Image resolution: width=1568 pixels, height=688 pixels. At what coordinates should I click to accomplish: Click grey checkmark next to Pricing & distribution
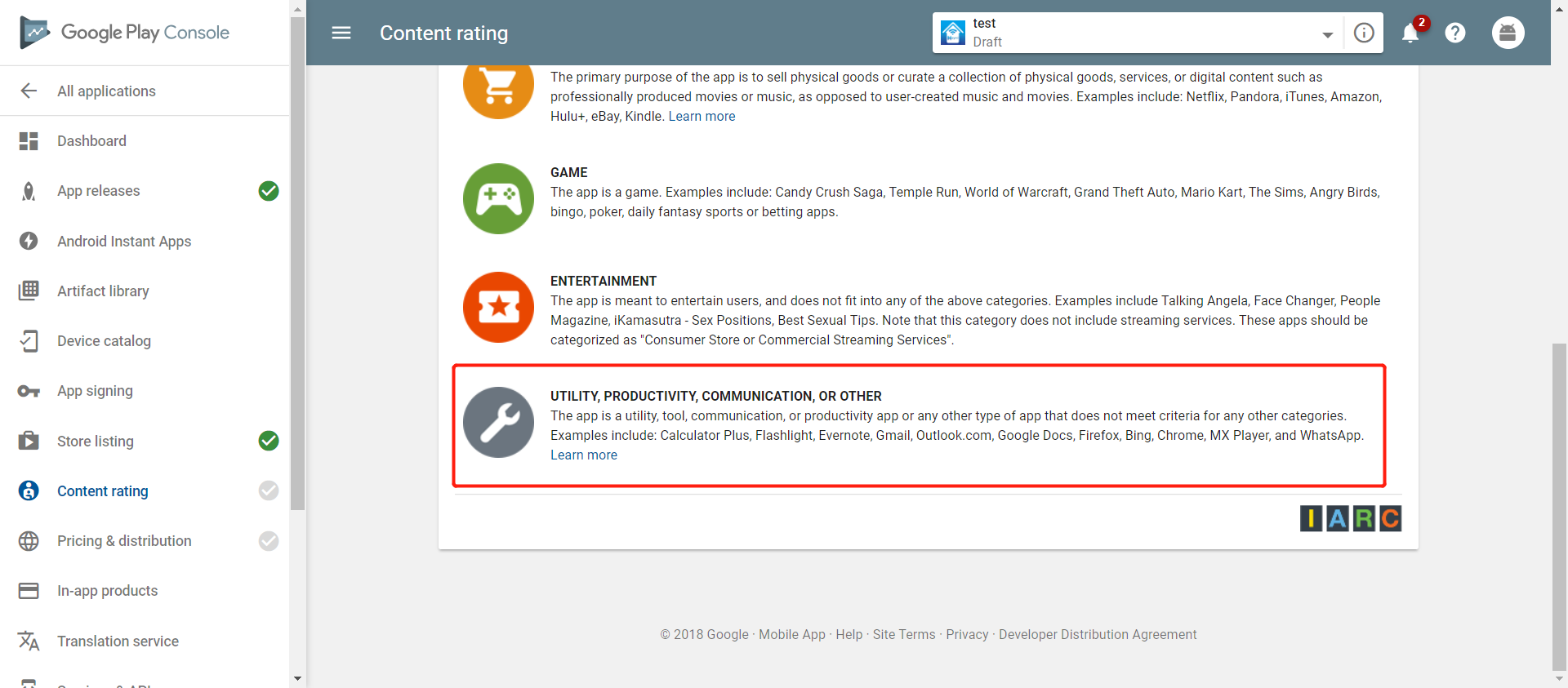click(x=269, y=541)
